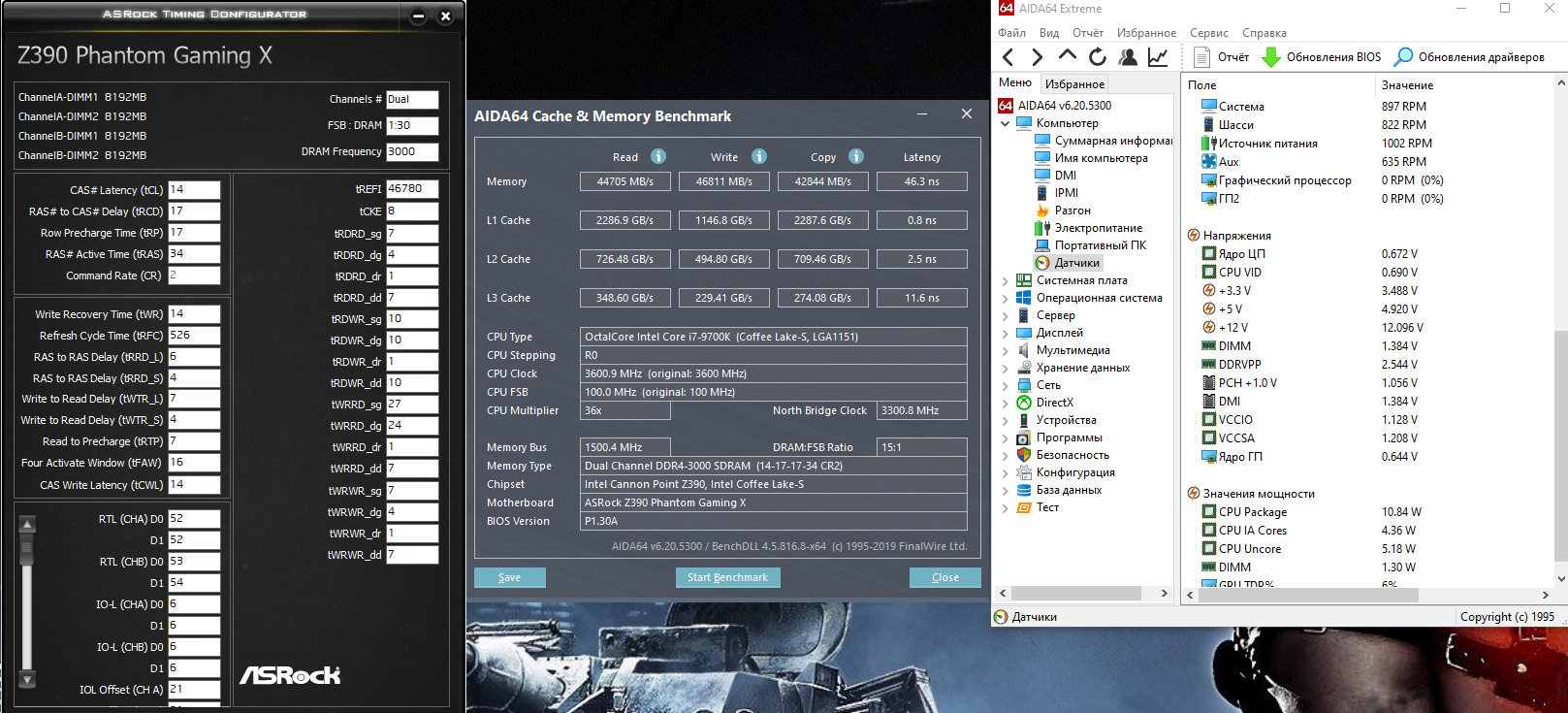
Task: Click the Command Rate (CR) field
Action: pyautogui.click(x=194, y=275)
